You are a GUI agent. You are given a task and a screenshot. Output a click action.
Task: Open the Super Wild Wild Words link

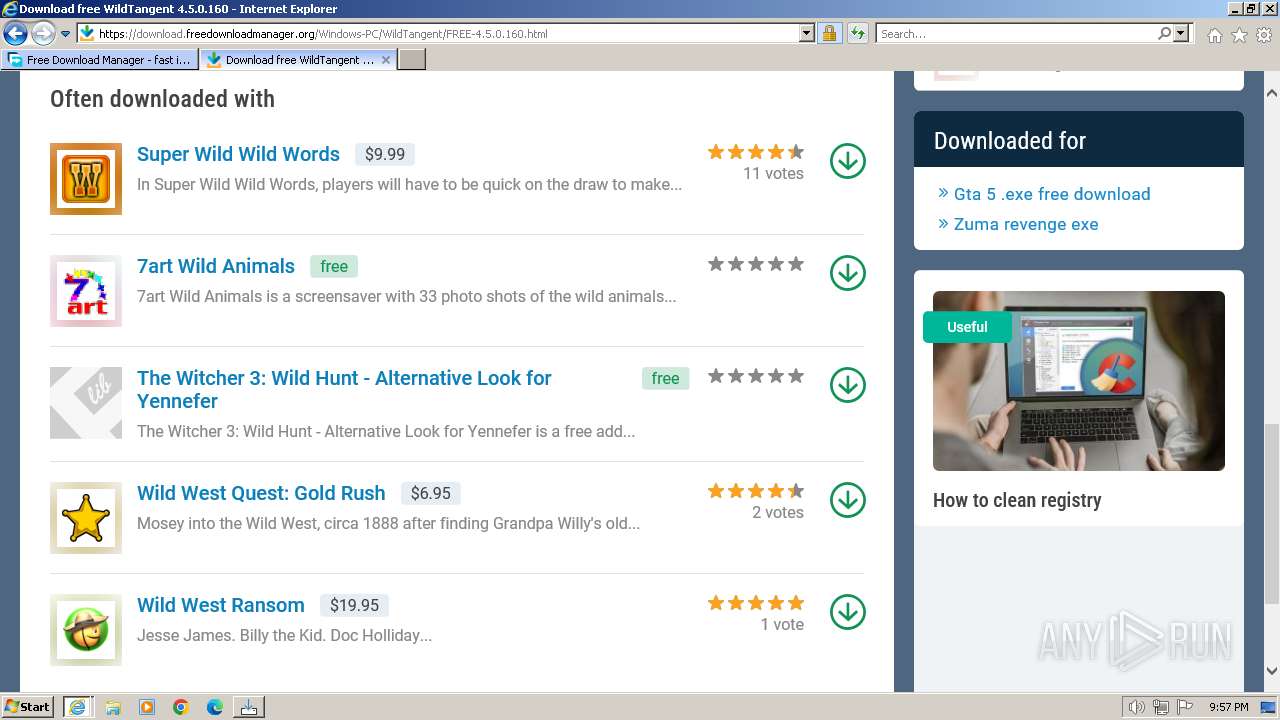click(238, 154)
